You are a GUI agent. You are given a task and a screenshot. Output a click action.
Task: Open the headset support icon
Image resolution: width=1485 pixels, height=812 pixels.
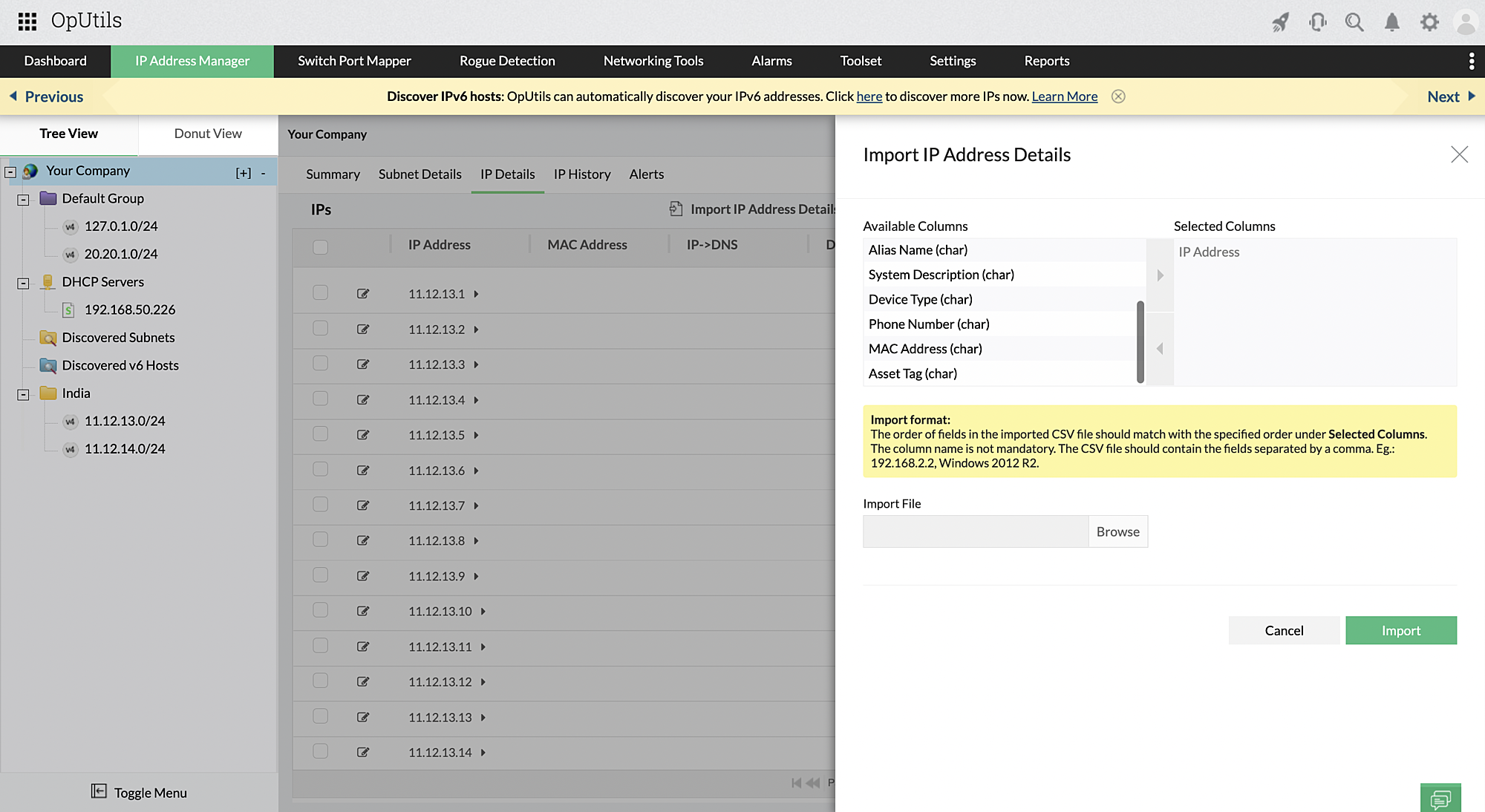click(x=1318, y=22)
